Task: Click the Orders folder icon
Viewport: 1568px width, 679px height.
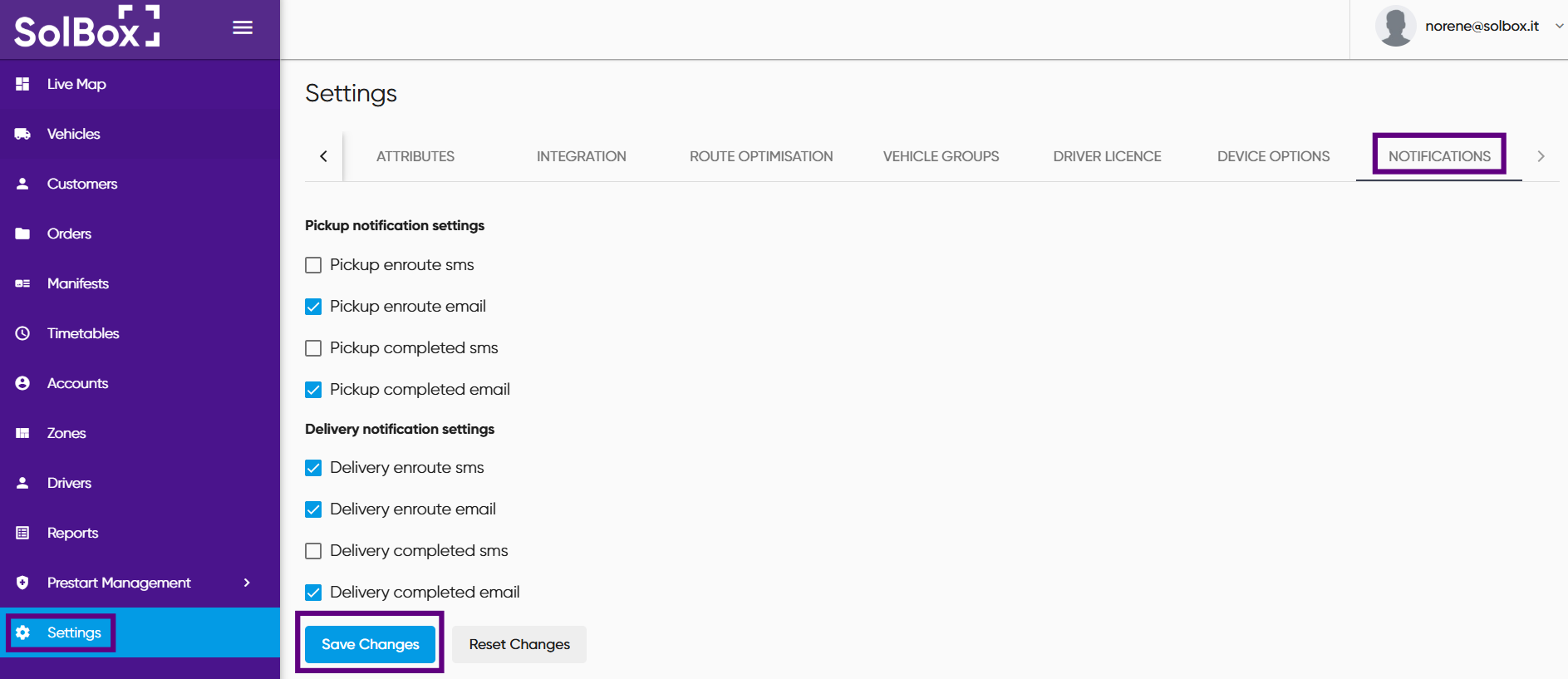Action: [x=22, y=234]
